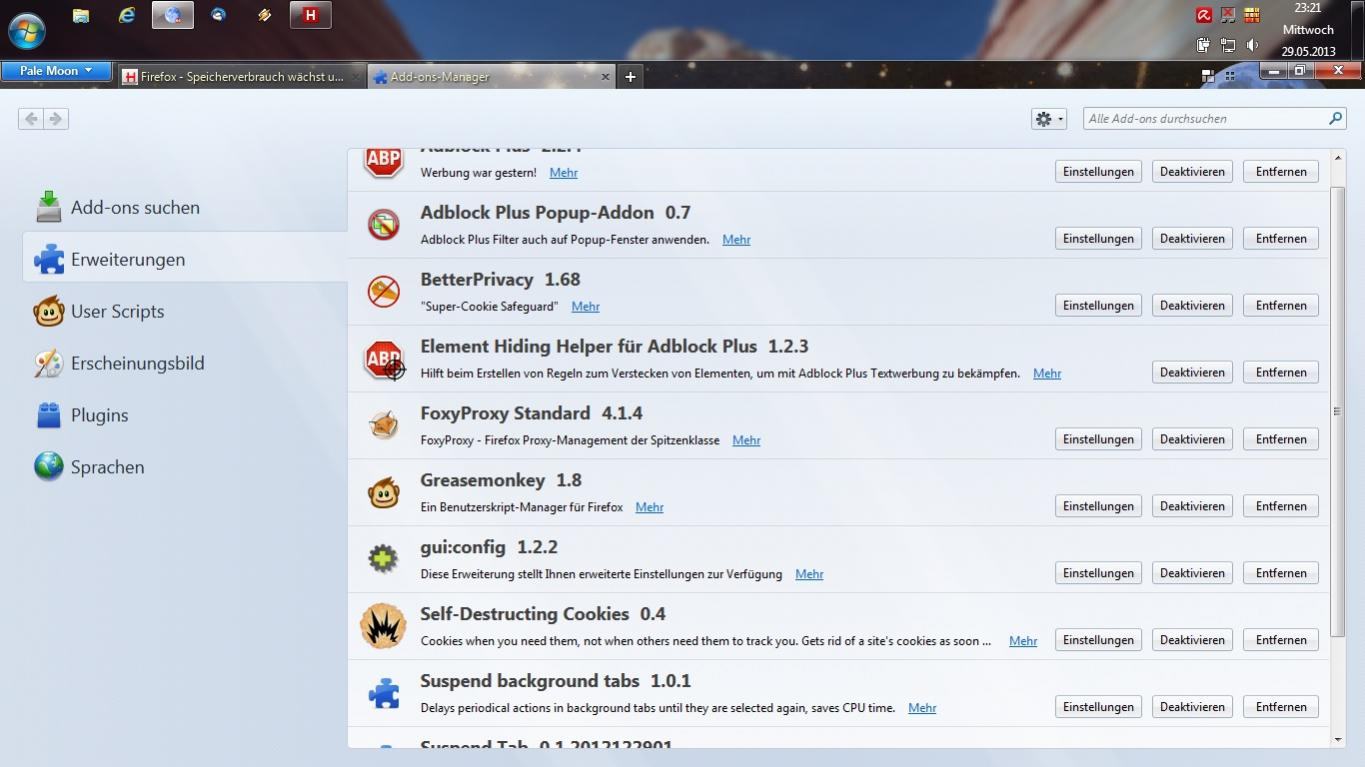Open the gear tools dropdown for add-ons
The image size is (1365, 767).
[1049, 118]
